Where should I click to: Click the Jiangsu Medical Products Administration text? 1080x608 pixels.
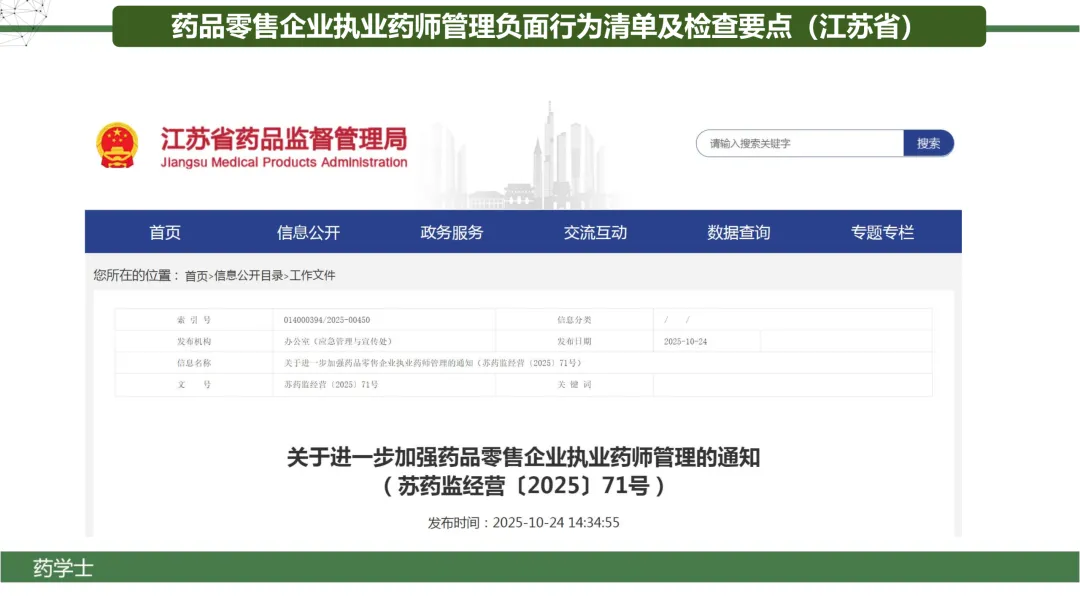point(284,163)
